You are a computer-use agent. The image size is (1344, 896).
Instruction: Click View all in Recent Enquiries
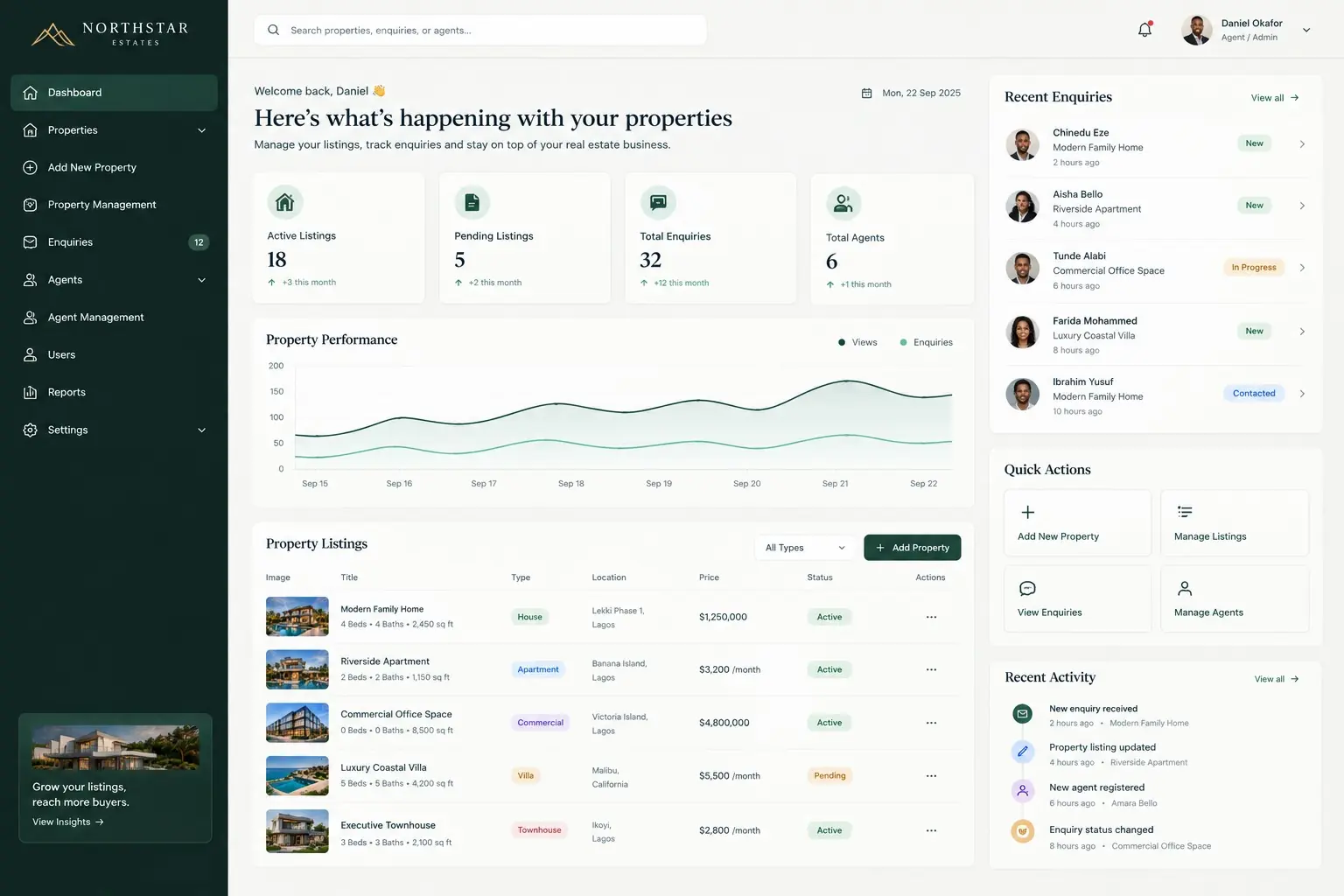click(1275, 98)
